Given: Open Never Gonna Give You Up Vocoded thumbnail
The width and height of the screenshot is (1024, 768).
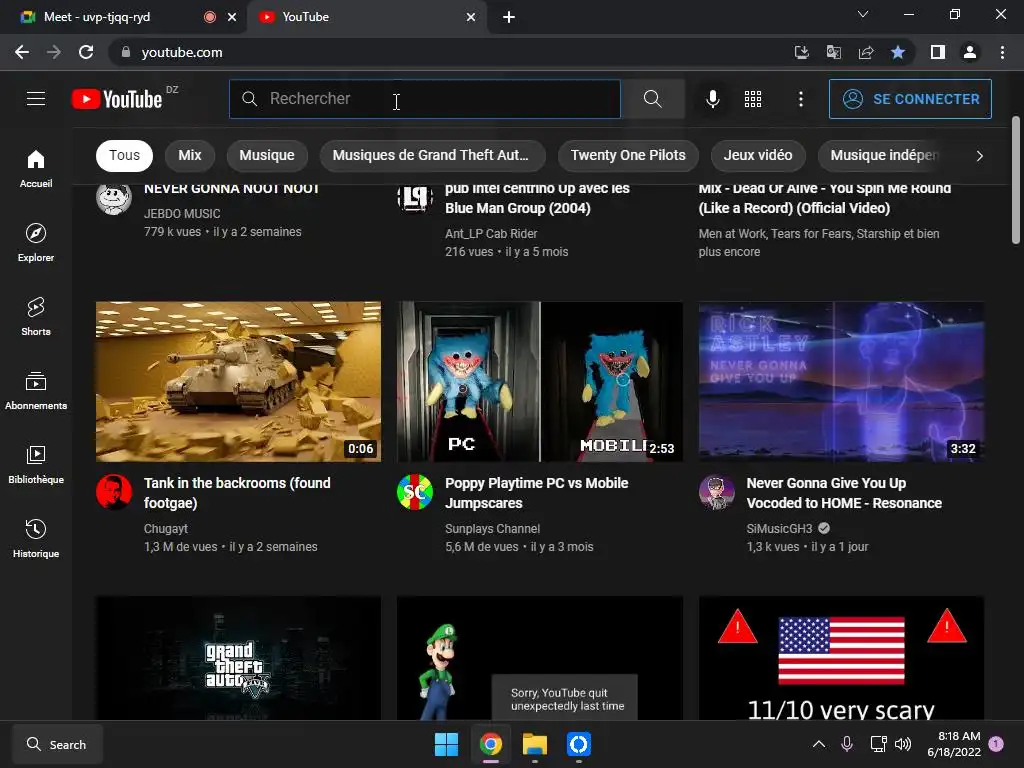Looking at the screenshot, I should tap(841, 381).
